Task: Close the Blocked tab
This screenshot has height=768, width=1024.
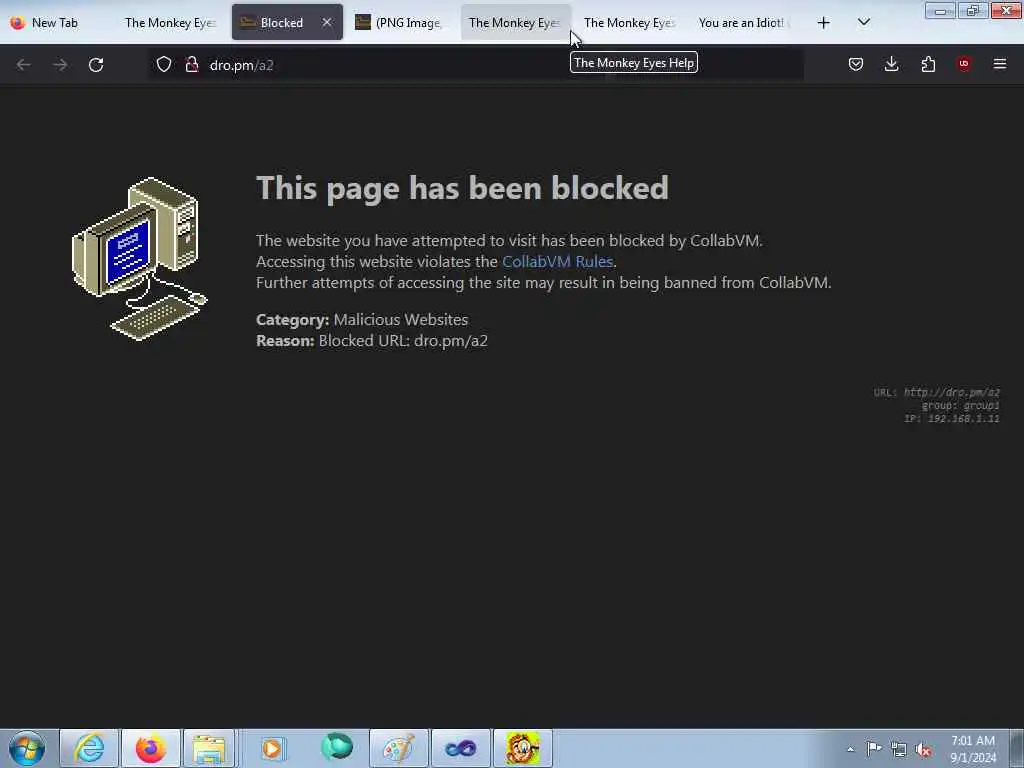Action: pos(327,22)
